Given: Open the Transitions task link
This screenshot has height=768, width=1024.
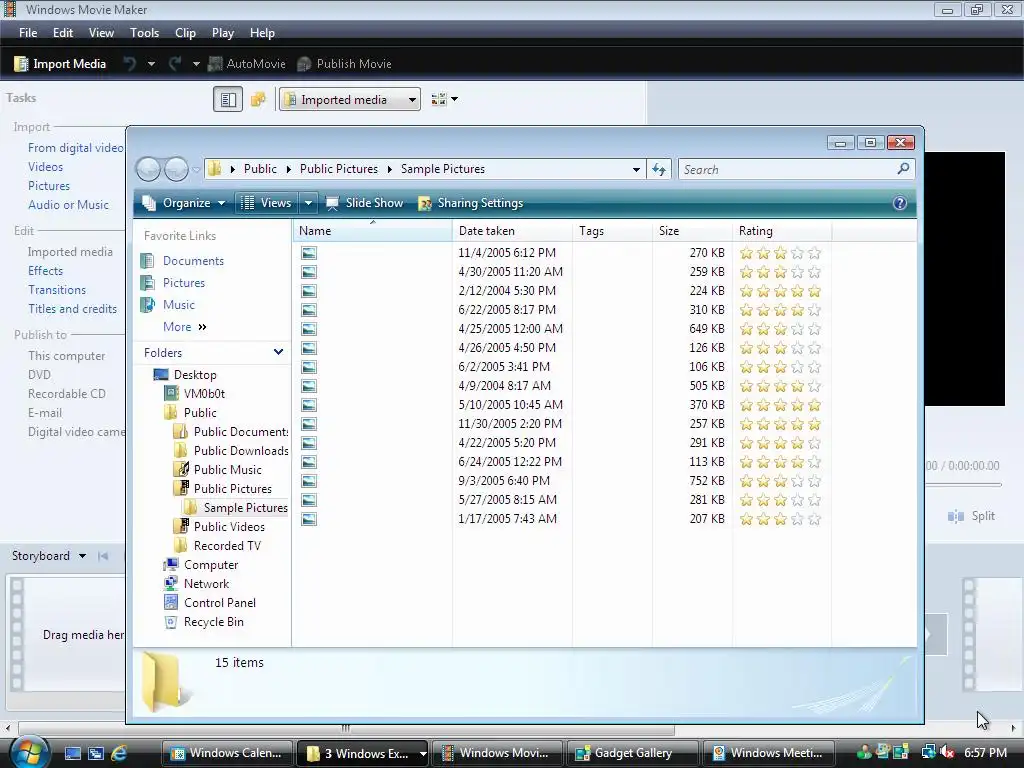Looking at the screenshot, I should tap(57, 289).
